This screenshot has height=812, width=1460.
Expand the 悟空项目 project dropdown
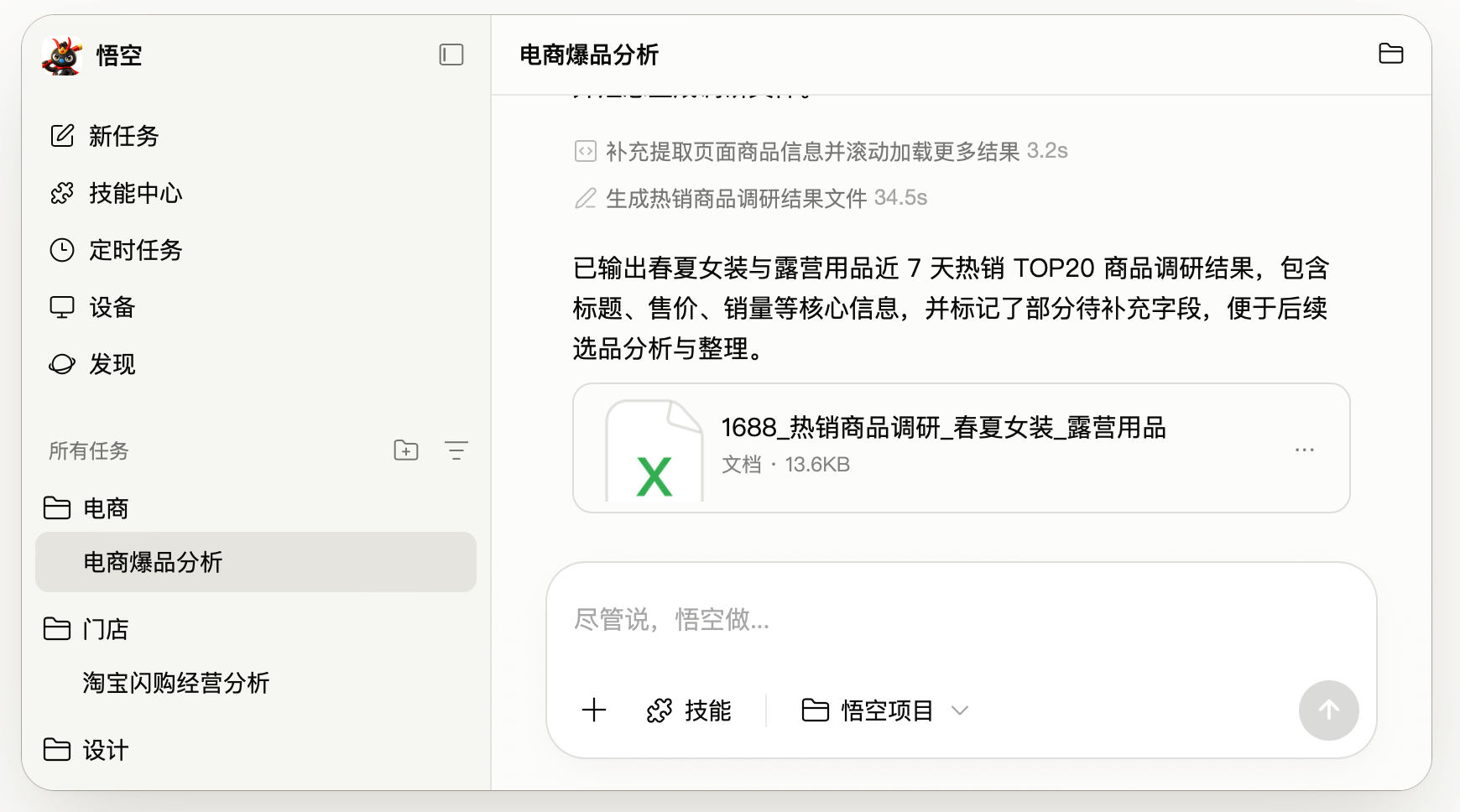[886, 710]
